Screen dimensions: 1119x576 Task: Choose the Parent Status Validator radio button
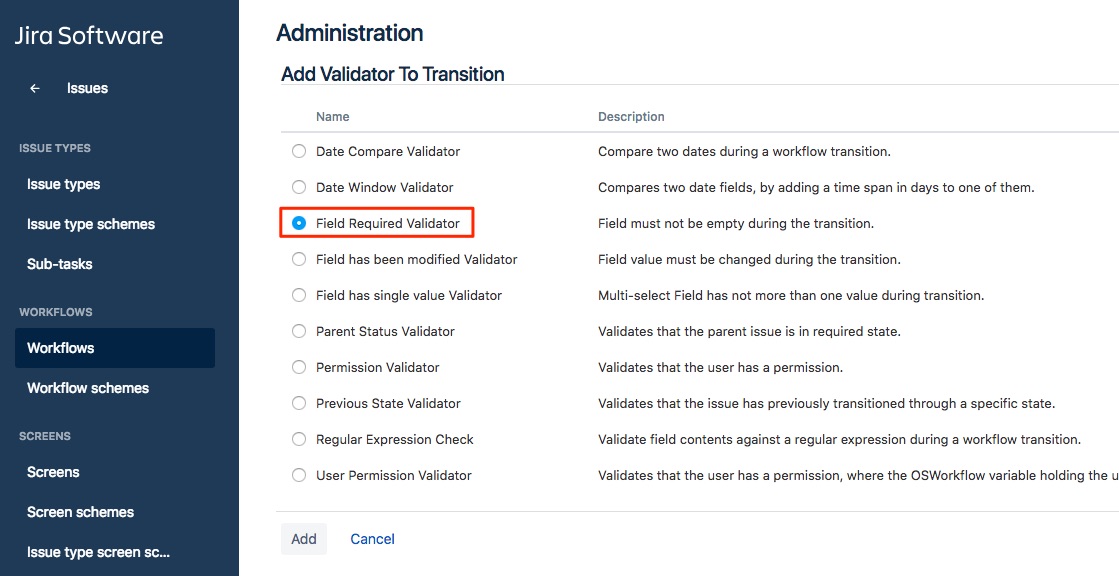pos(299,331)
